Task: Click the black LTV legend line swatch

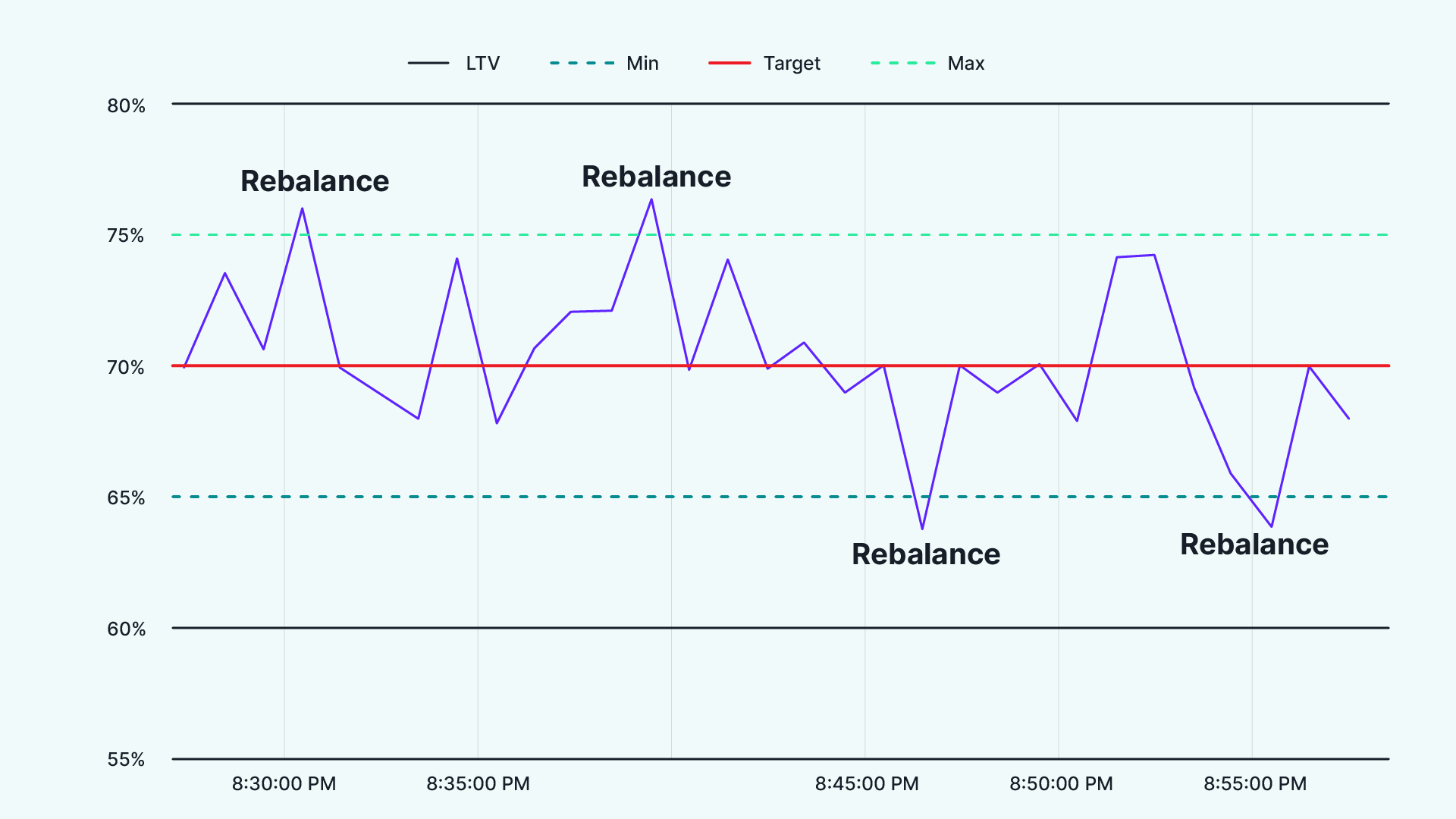Action: (x=428, y=63)
